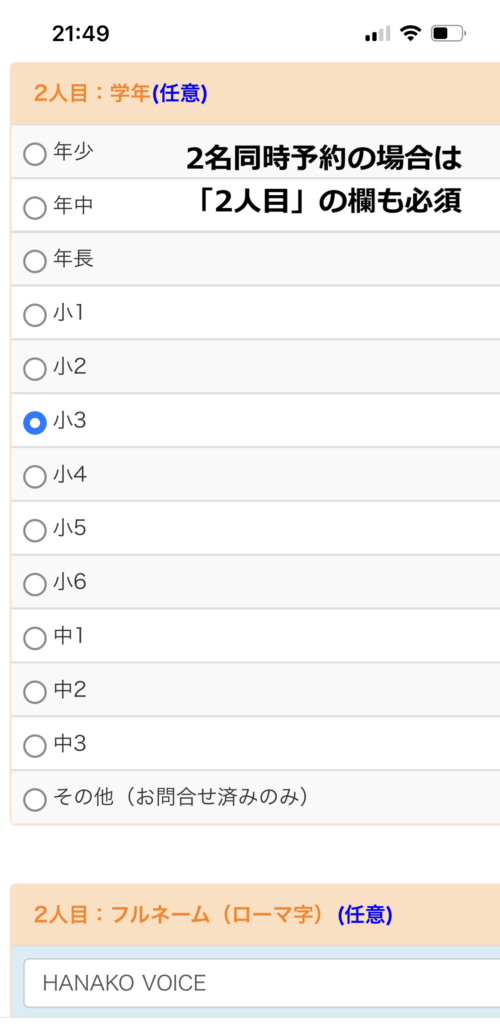The height and width of the screenshot is (1024, 500).
Task: Choose 年長 as the grade
Action: click(x=35, y=262)
